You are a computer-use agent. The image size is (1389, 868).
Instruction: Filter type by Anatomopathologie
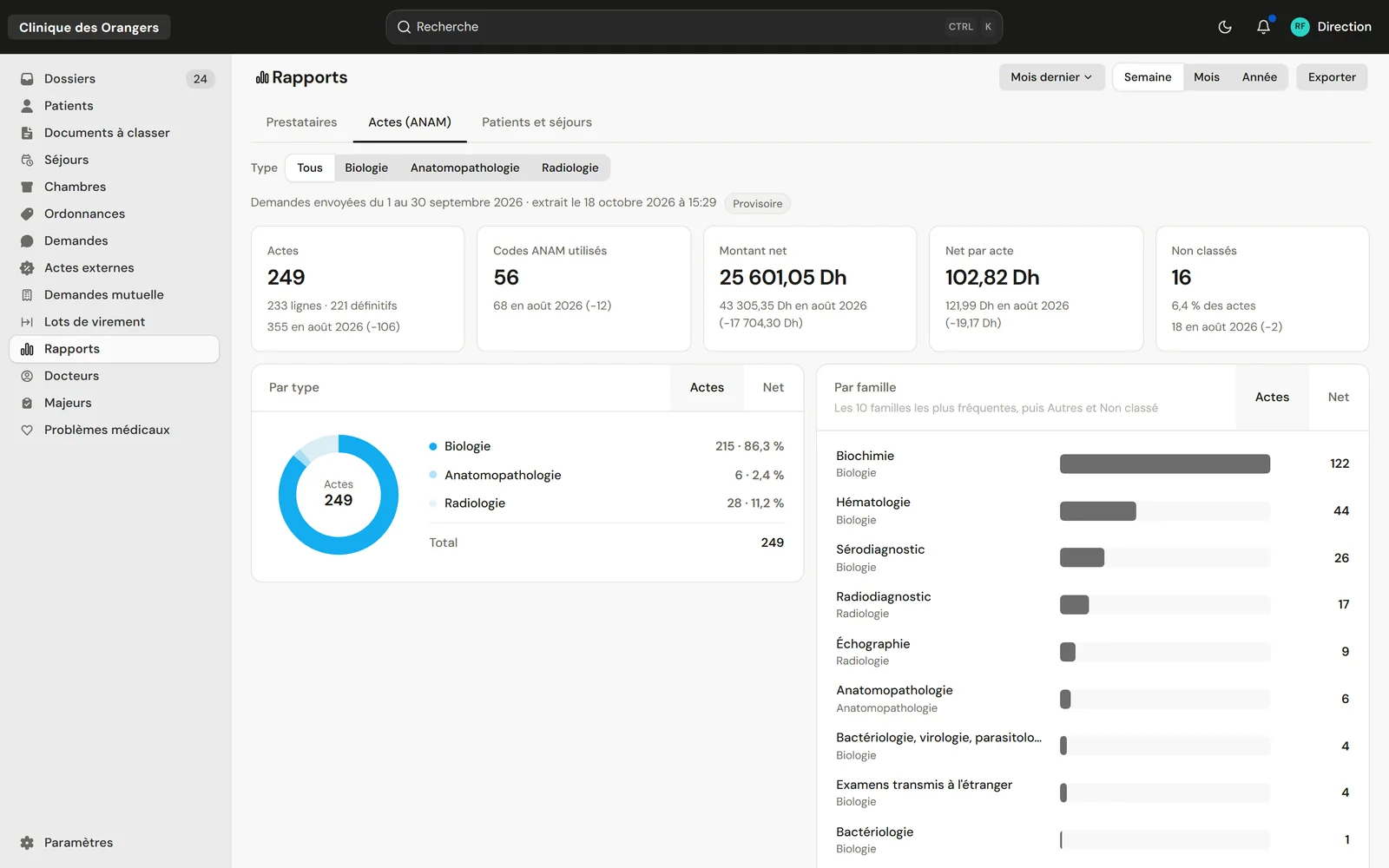click(464, 168)
